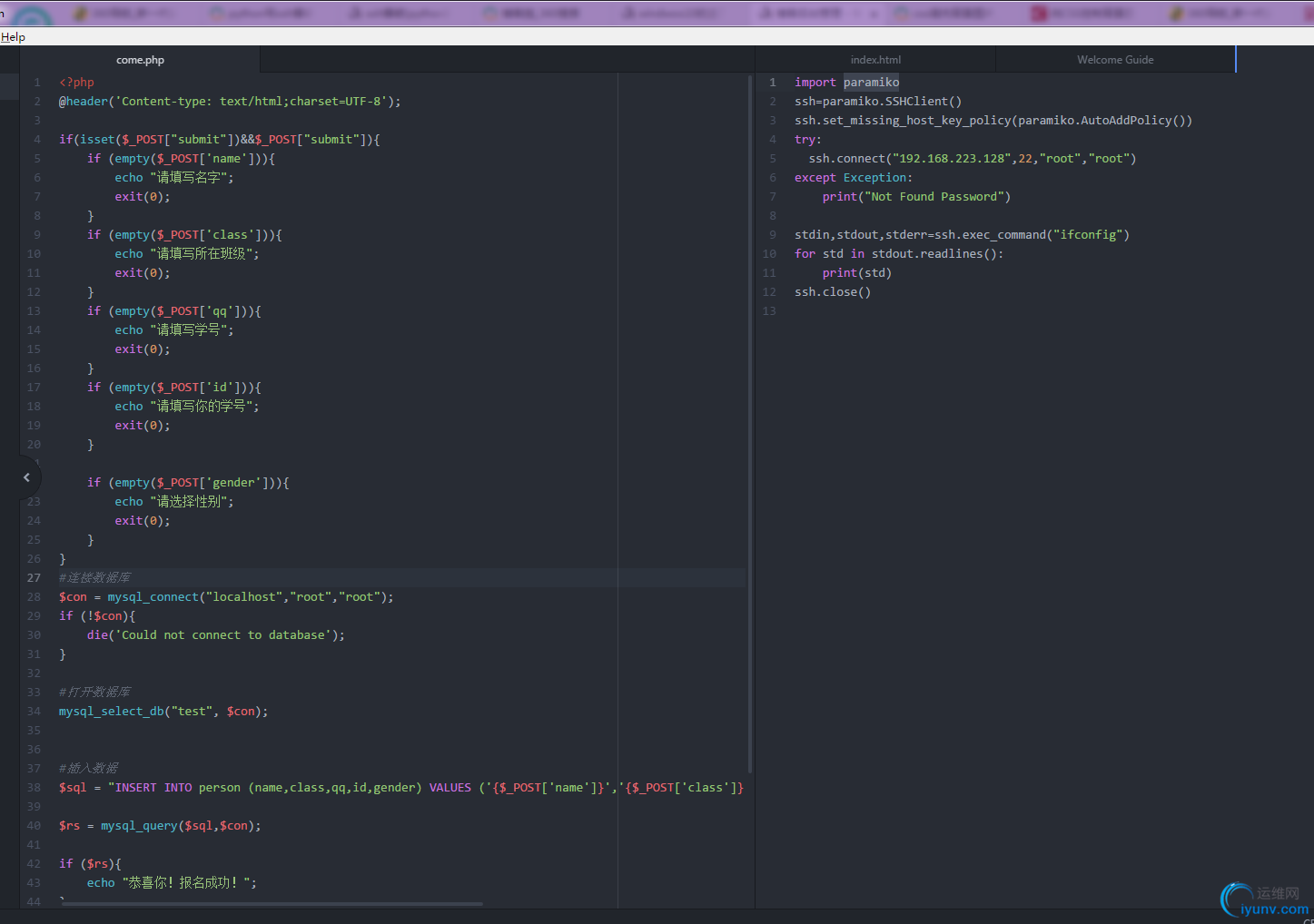This screenshot has height=924, width=1314.
Task: Click the come.php pane horizontal scrollbar
Action: (x=271, y=903)
